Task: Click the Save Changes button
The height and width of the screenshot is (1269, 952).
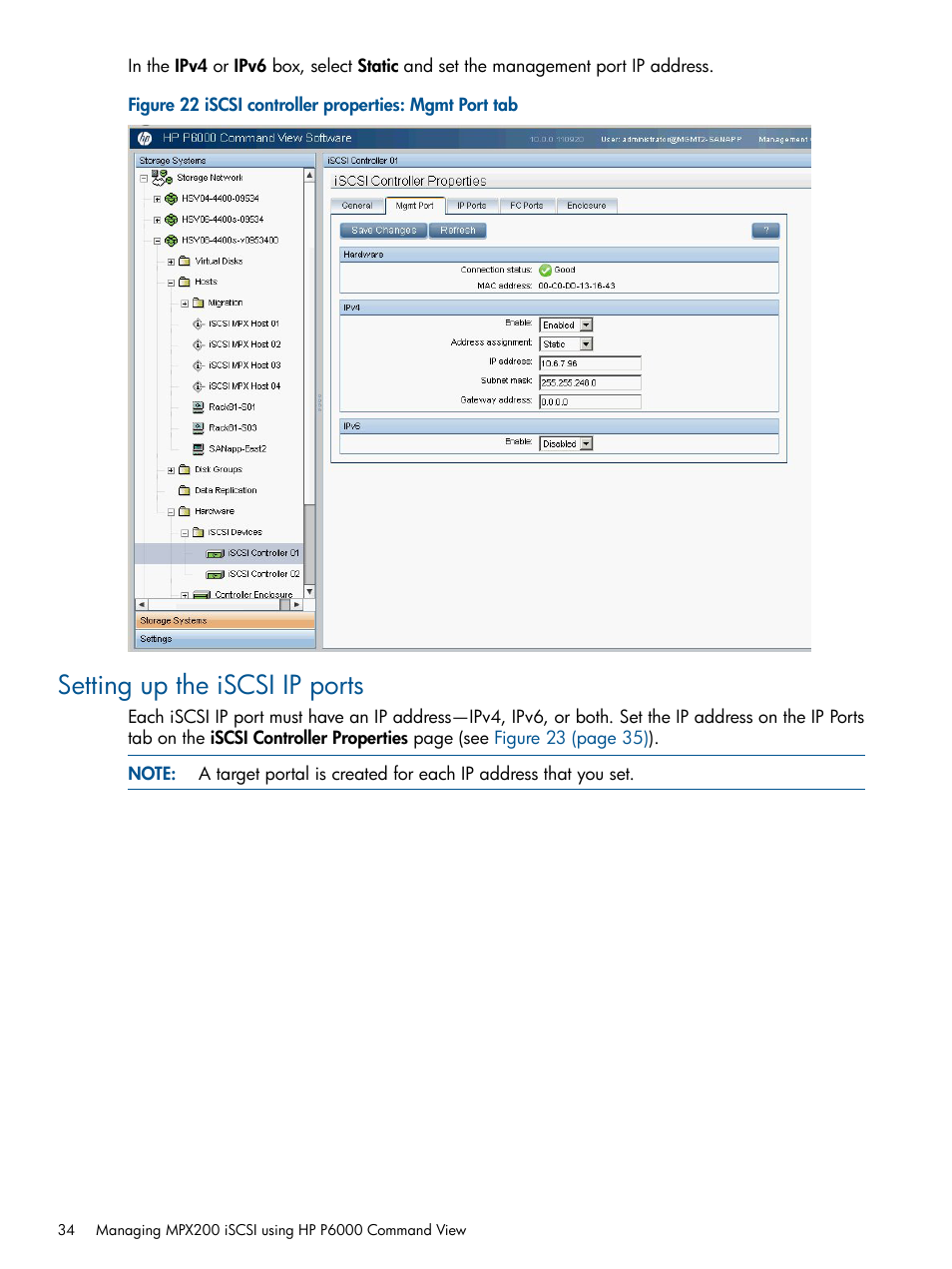Action: (x=384, y=231)
